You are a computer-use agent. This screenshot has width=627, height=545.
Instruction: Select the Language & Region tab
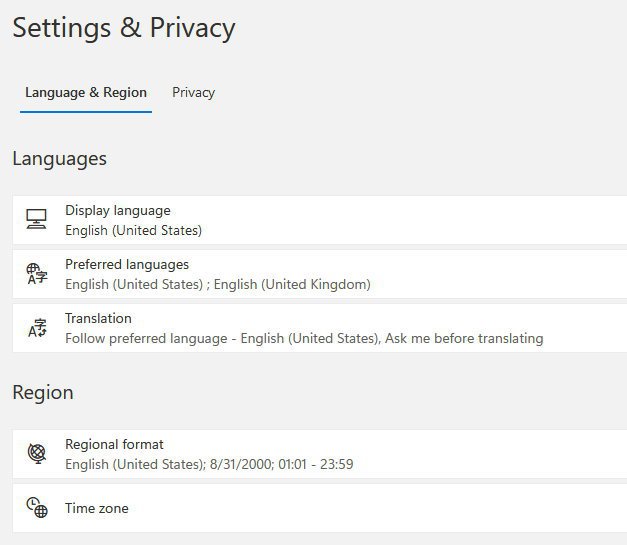(86, 92)
